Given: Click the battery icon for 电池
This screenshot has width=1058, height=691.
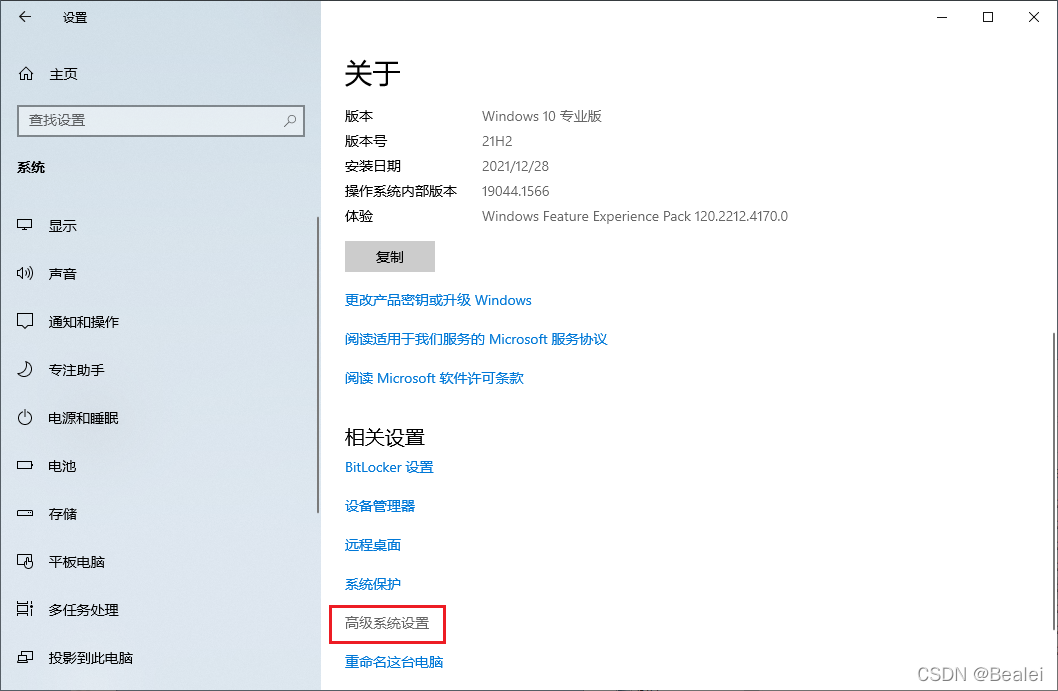Looking at the screenshot, I should pos(25,465).
